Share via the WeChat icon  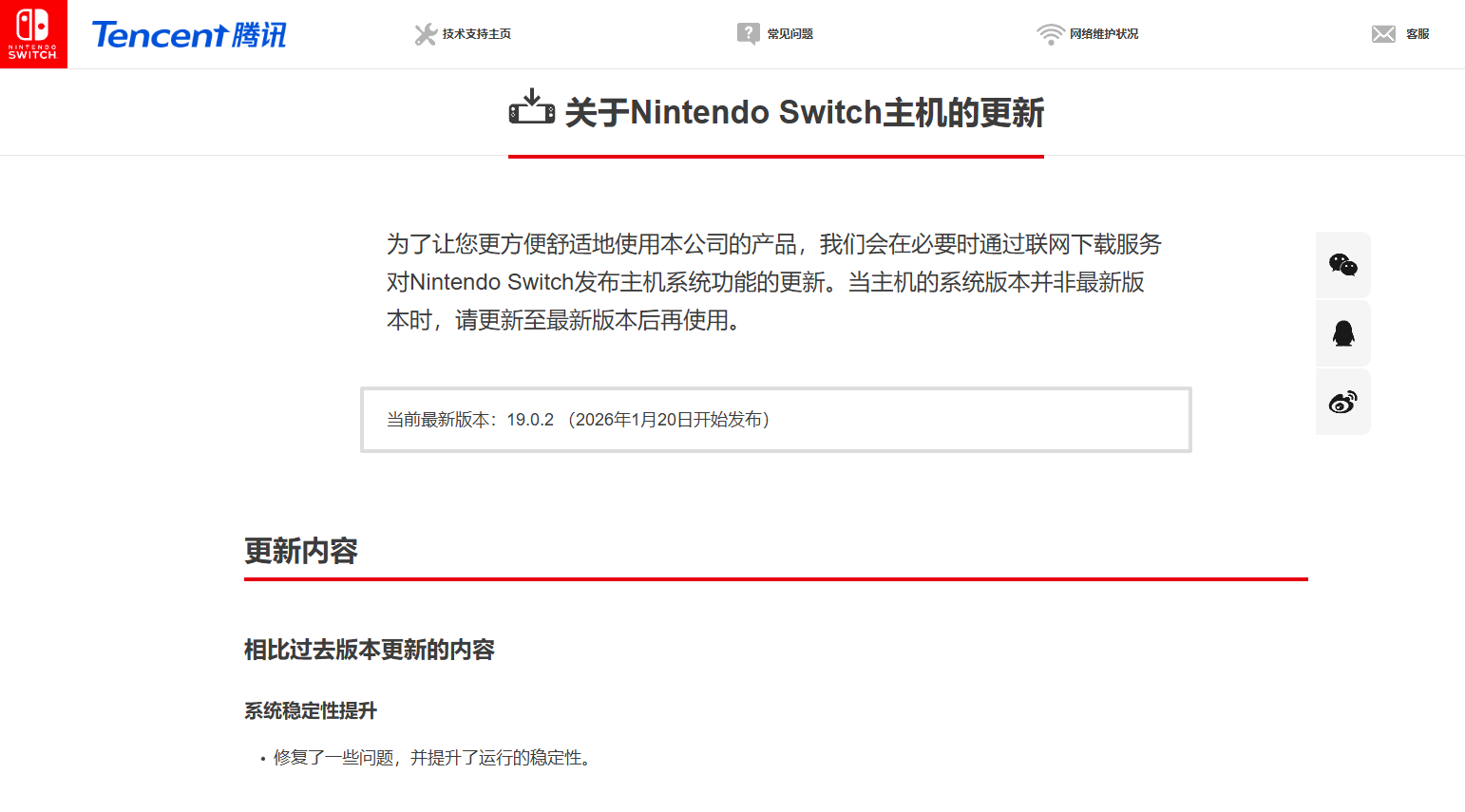coord(1342,265)
